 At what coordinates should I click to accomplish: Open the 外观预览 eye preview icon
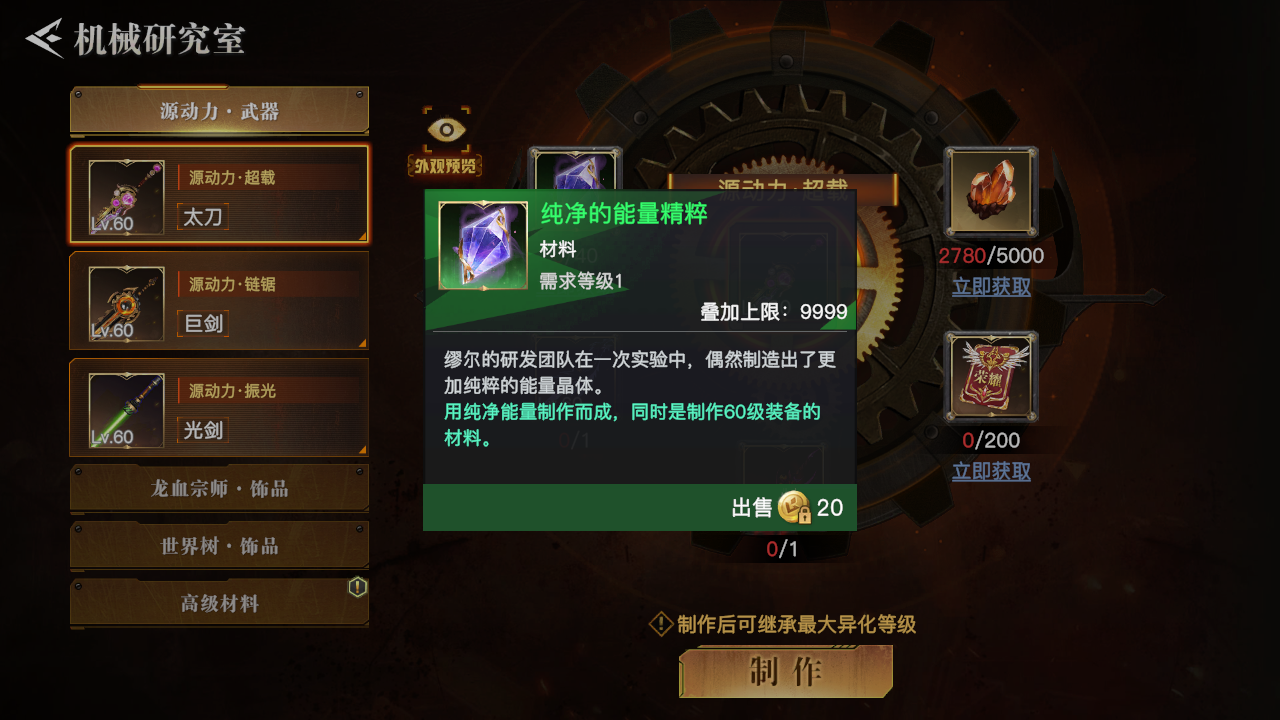(446, 142)
